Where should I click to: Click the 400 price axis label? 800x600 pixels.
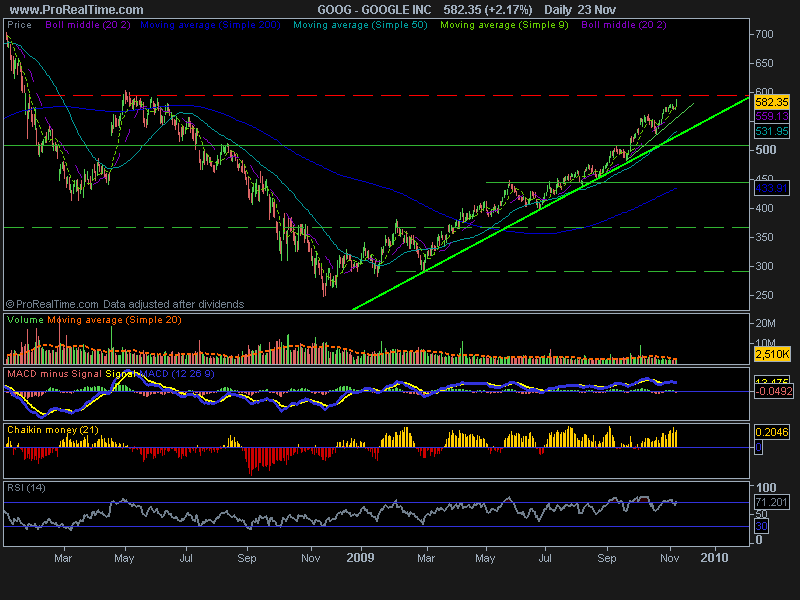click(764, 208)
